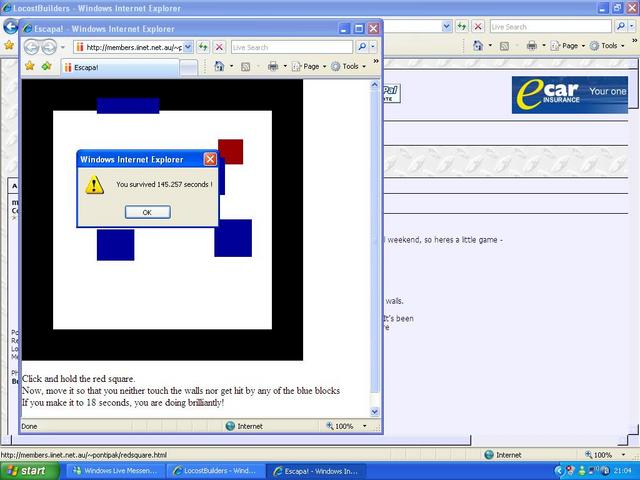Click the red square in the game
Viewport: 640px width, 480px height.
pyautogui.click(x=231, y=151)
